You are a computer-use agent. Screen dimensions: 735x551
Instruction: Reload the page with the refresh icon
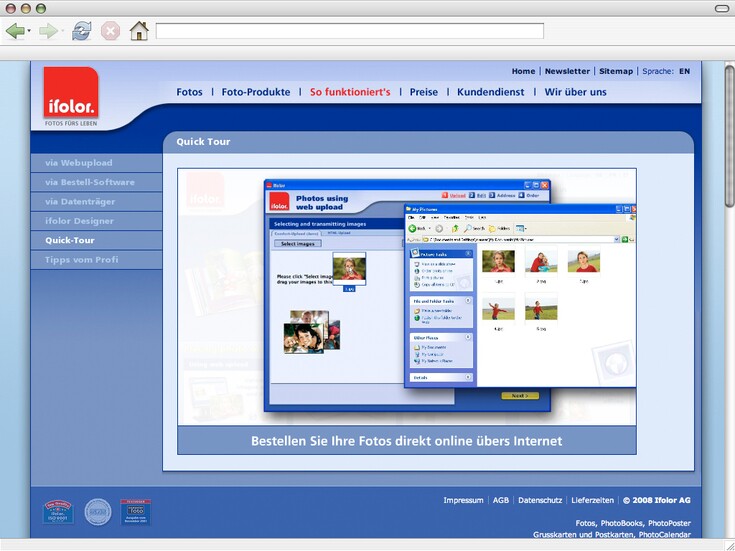click(x=81, y=31)
